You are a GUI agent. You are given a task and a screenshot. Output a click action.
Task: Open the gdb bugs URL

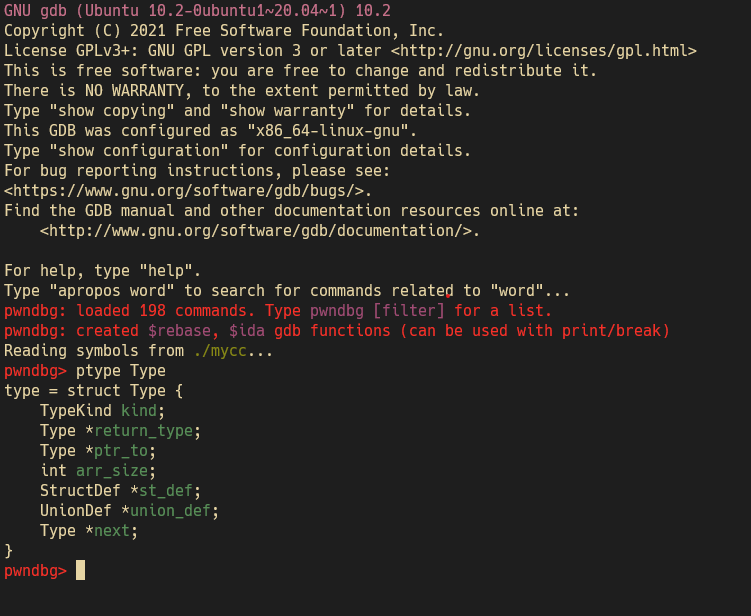(x=184, y=191)
